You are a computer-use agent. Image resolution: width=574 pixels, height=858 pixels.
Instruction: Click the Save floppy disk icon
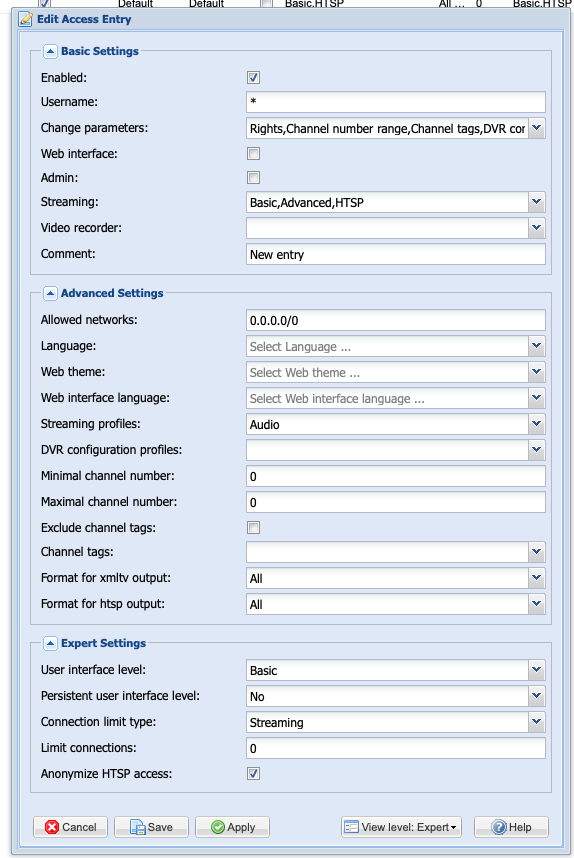(137, 827)
